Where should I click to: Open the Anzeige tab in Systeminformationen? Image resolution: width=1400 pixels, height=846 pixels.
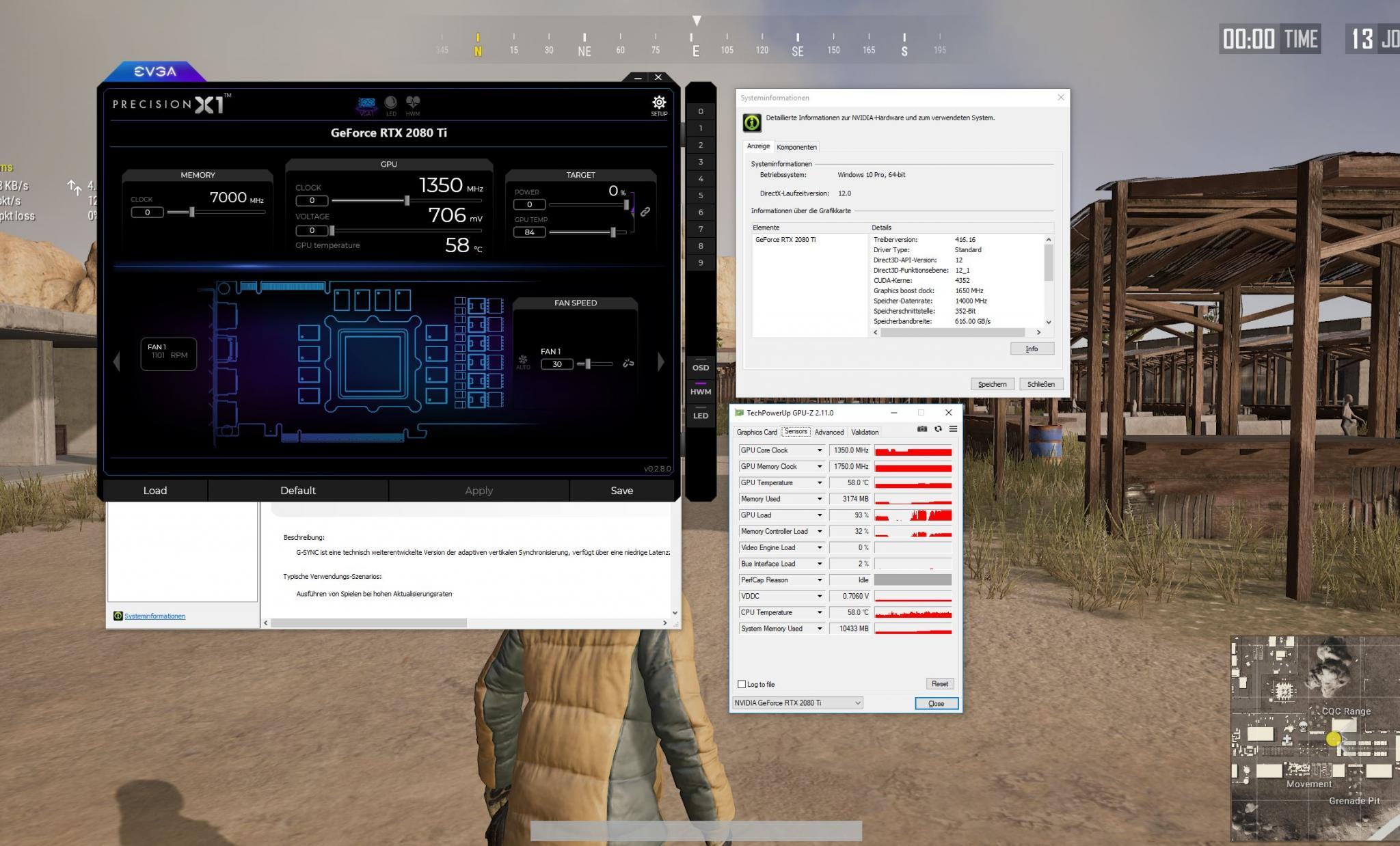point(758,146)
